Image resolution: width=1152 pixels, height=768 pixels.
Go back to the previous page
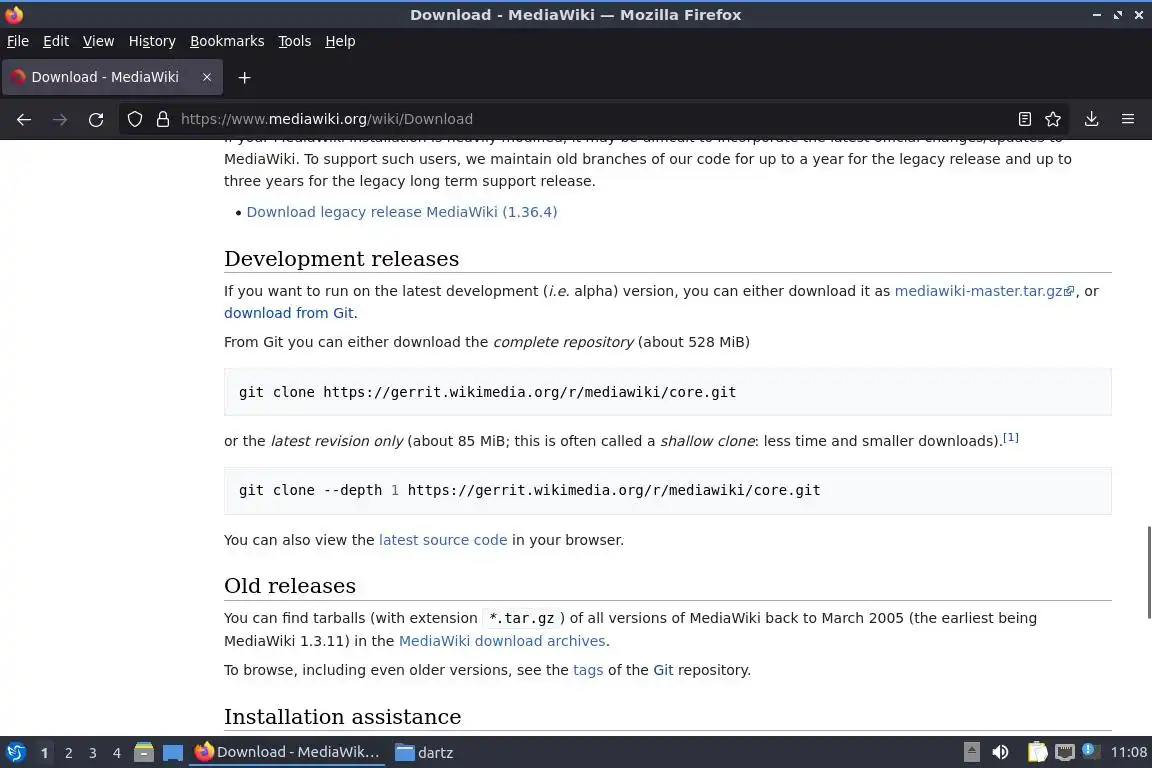pos(24,119)
